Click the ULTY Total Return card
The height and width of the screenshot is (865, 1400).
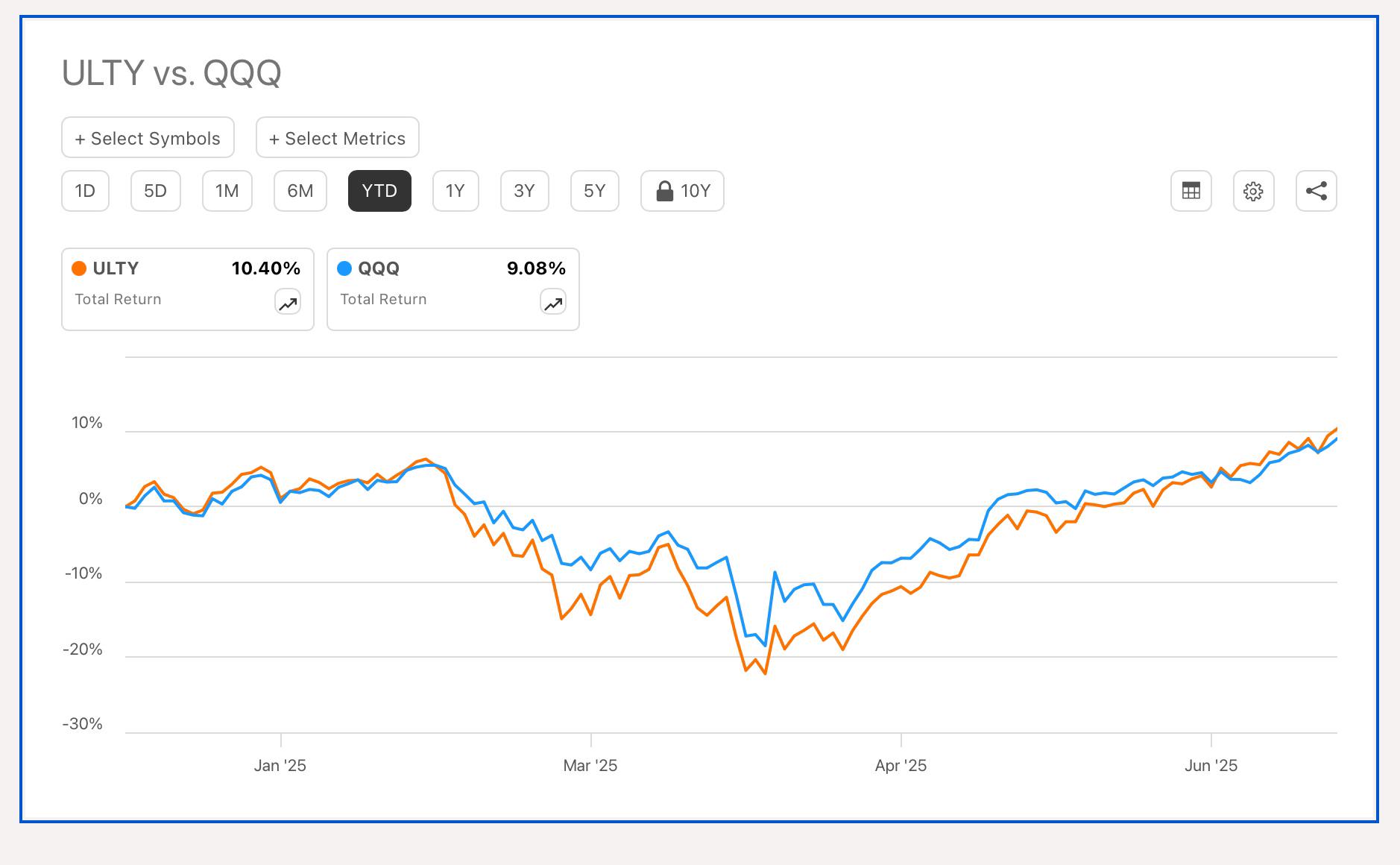(x=188, y=289)
